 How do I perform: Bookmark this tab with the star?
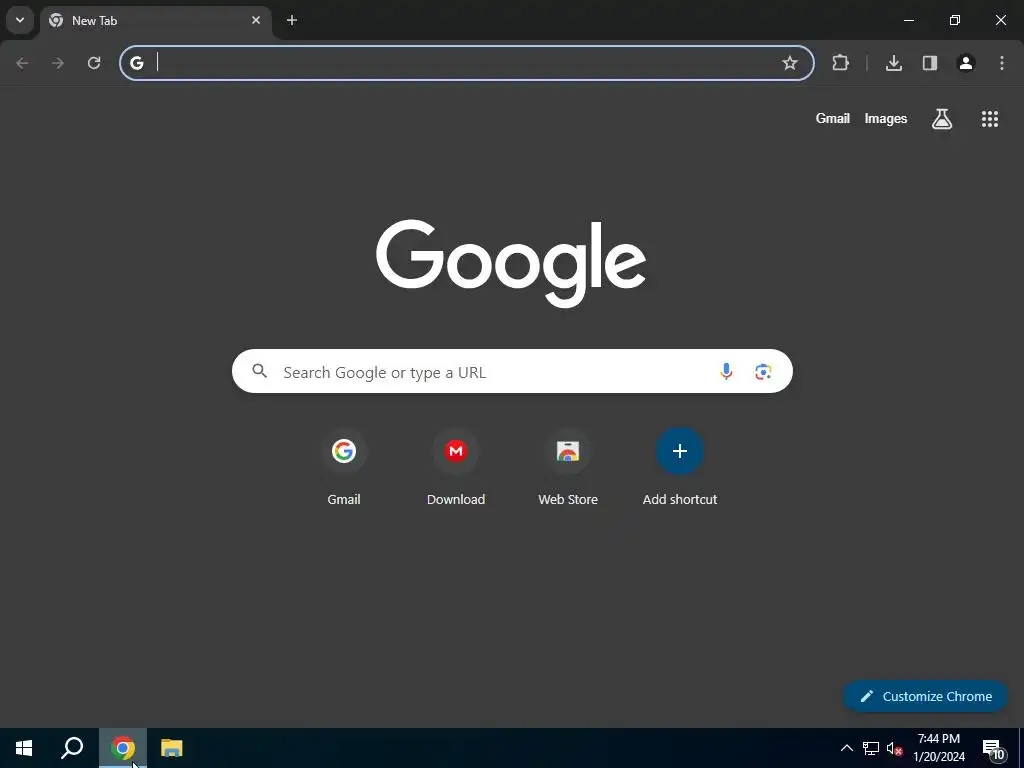click(x=790, y=63)
